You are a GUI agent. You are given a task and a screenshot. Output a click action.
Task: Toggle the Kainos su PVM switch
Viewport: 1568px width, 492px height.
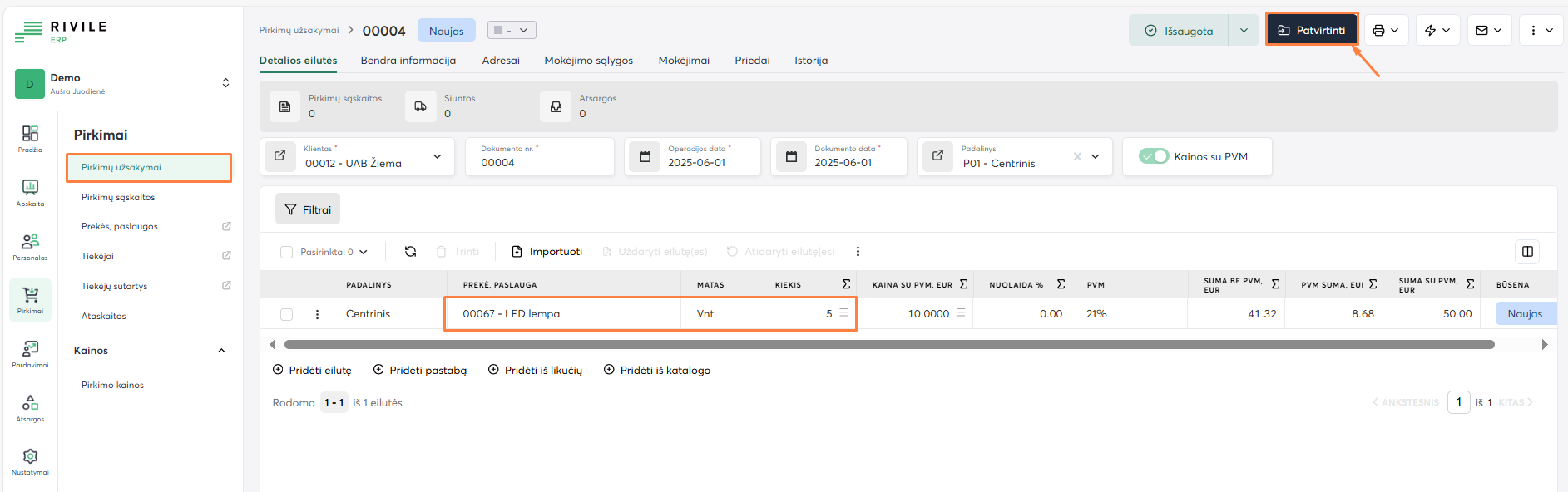tap(1154, 156)
